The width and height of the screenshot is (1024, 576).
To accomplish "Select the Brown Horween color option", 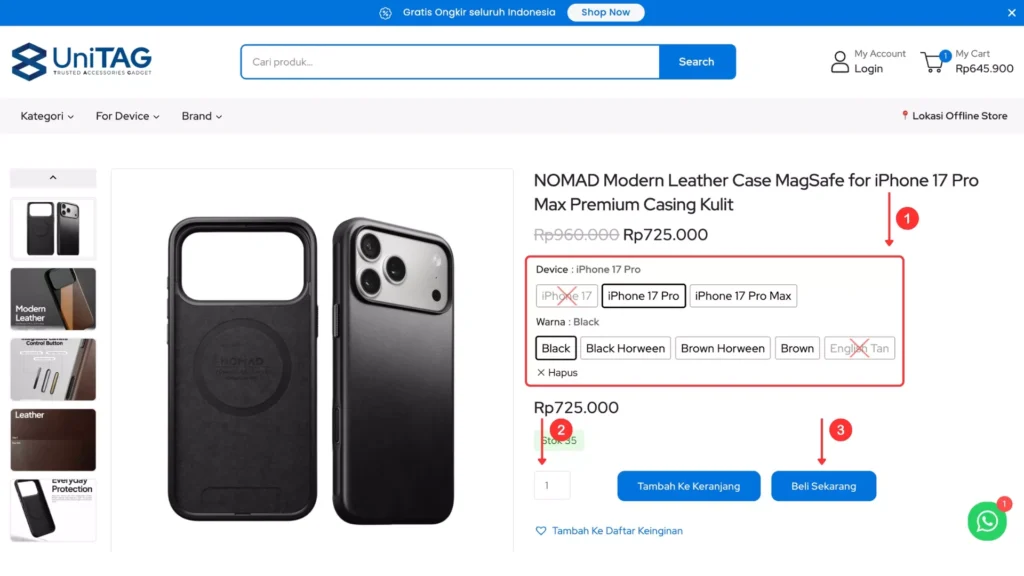I will [x=723, y=349].
